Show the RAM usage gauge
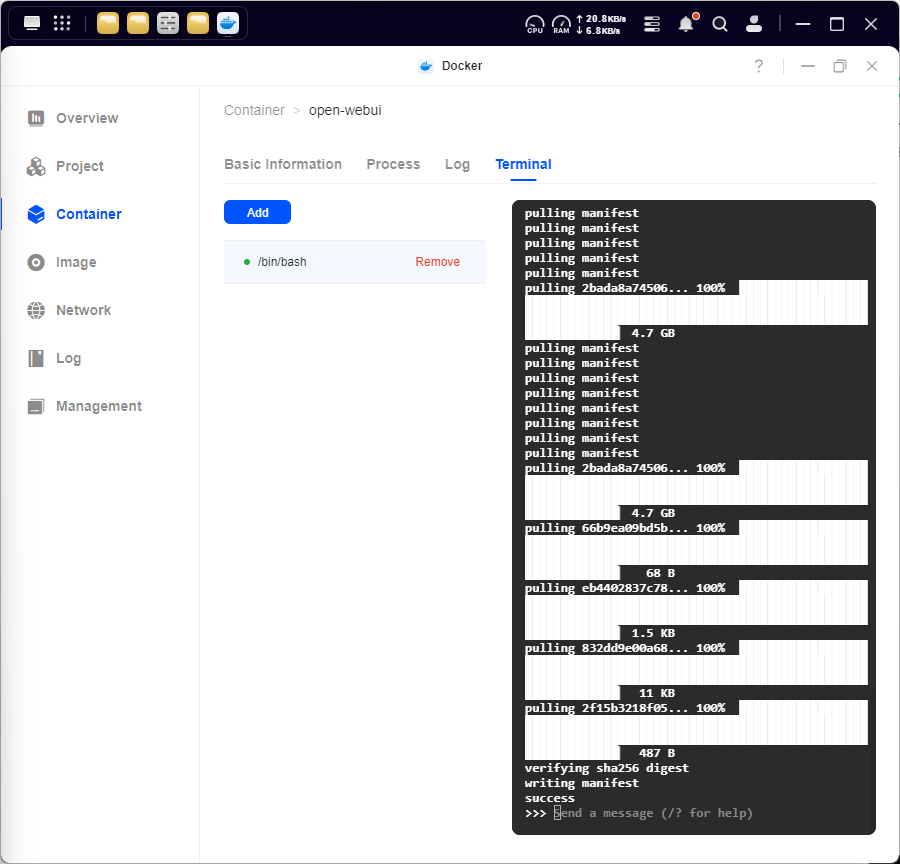The width and height of the screenshot is (900, 864). [561, 24]
